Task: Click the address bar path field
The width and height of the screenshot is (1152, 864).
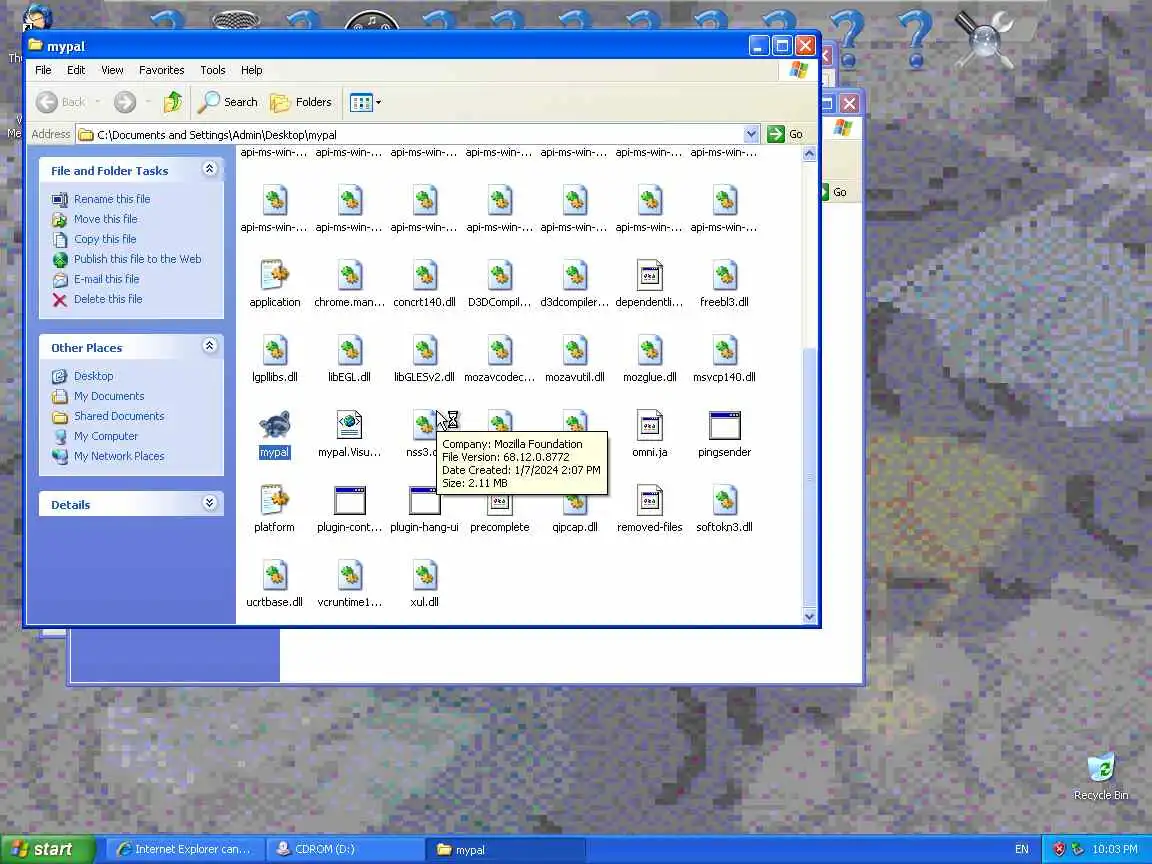Action: 417,134
